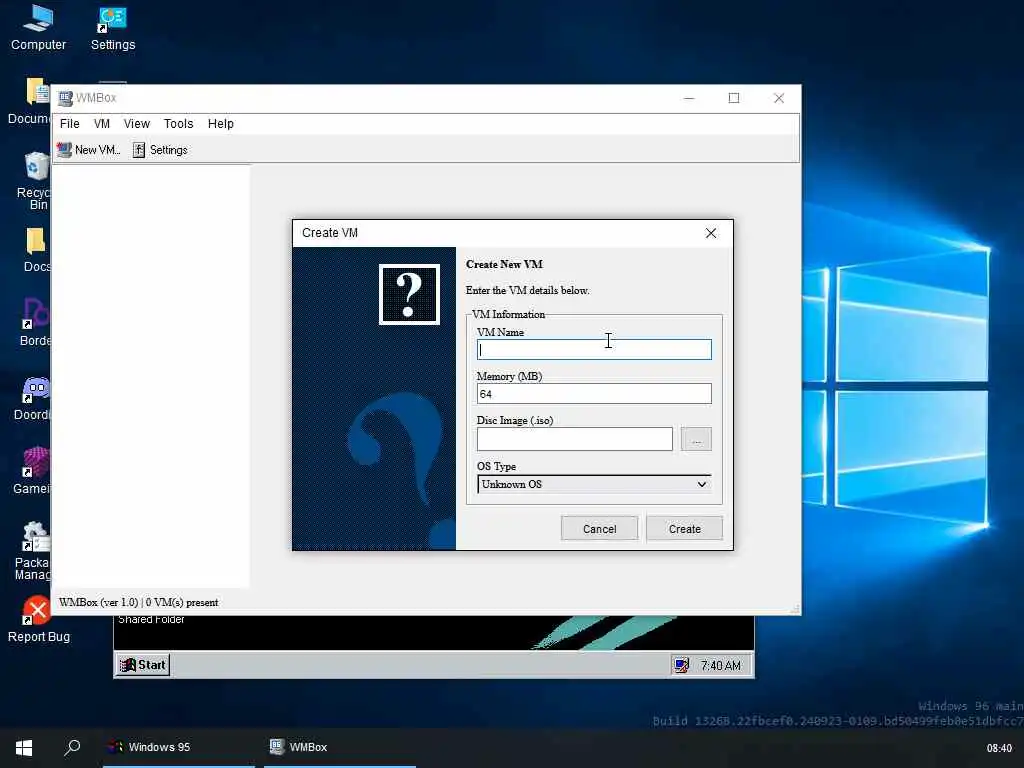Open the Documents folder icon on the desktop

point(31,101)
